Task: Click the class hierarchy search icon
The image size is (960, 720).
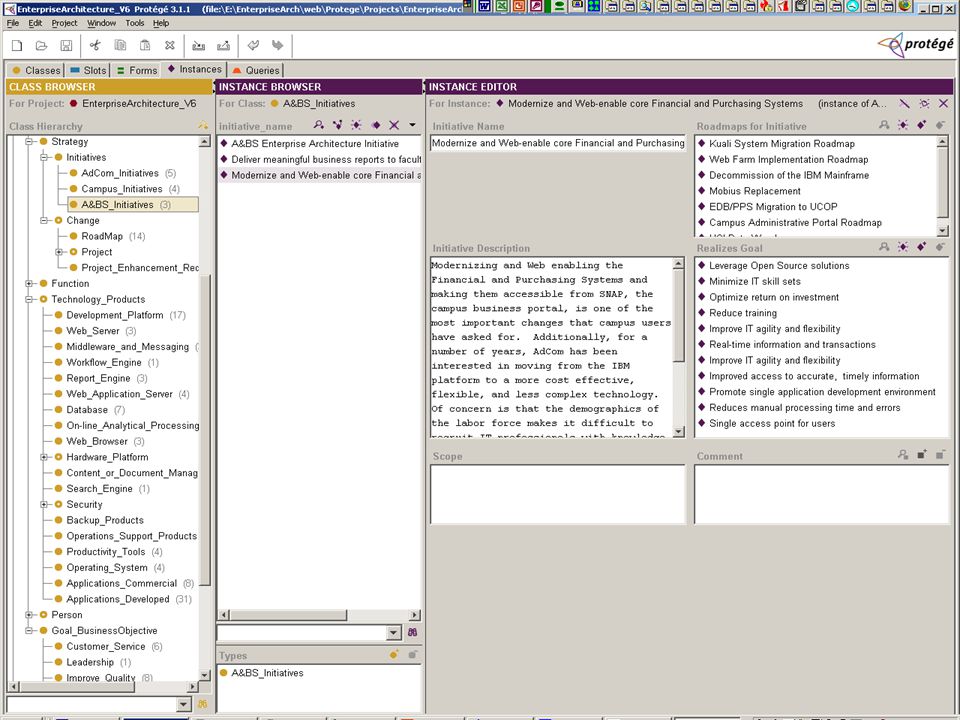Action: [x=203, y=126]
